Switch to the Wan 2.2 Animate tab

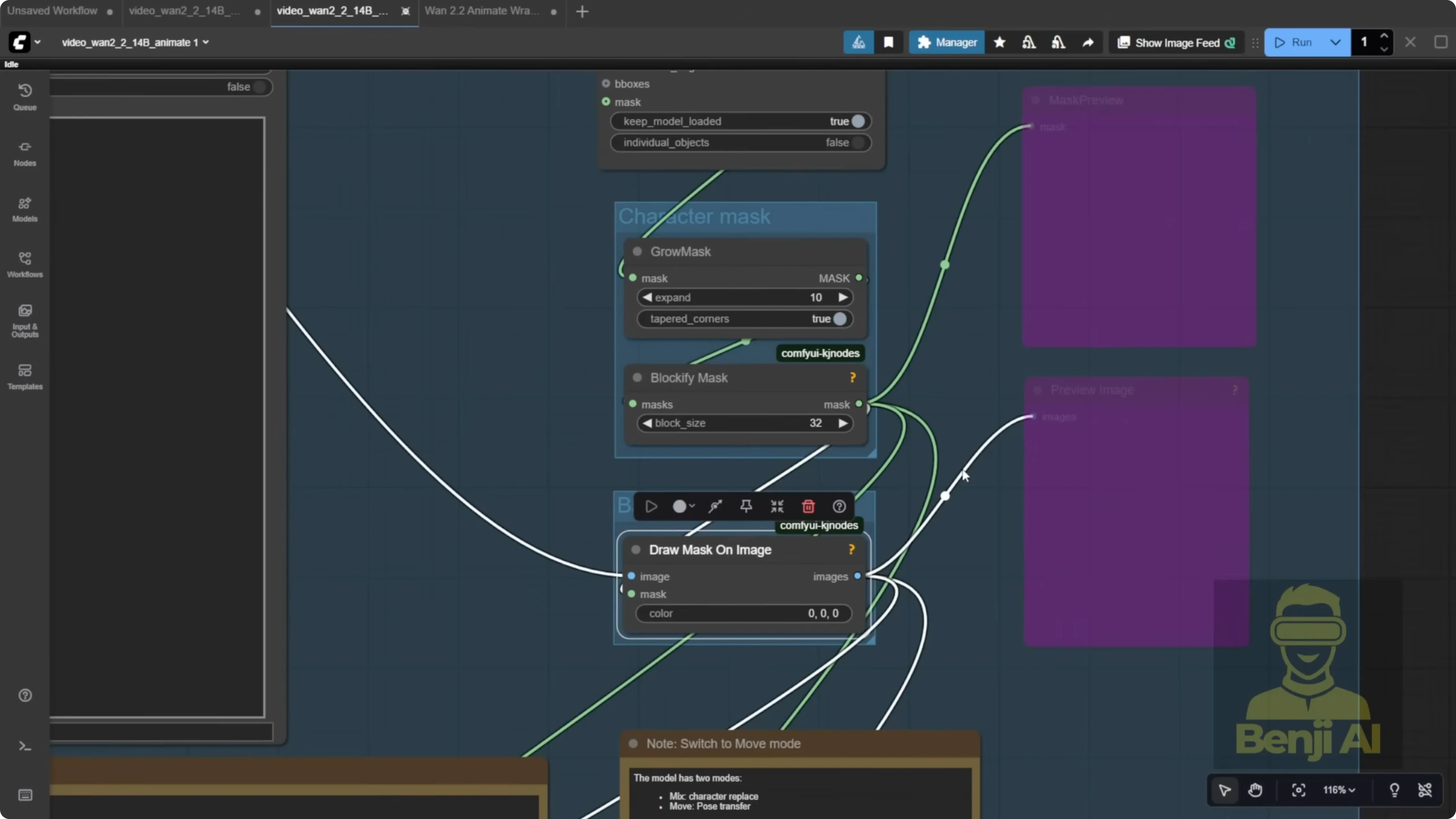coord(481,10)
